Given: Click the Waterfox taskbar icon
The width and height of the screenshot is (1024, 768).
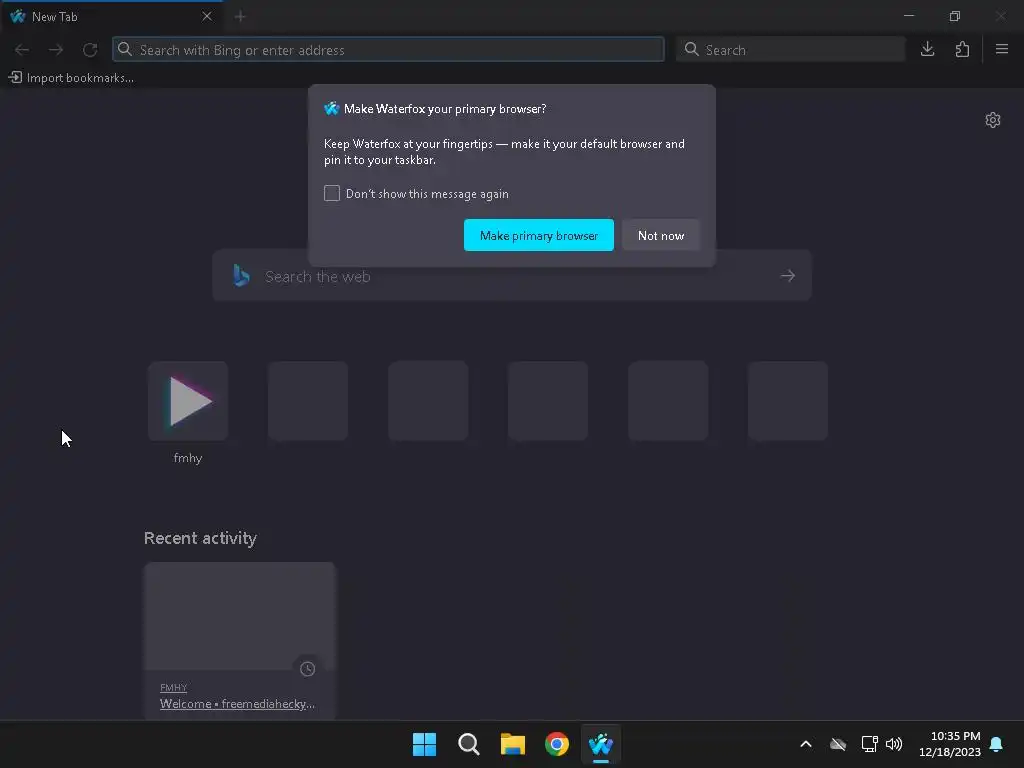Looking at the screenshot, I should point(601,744).
